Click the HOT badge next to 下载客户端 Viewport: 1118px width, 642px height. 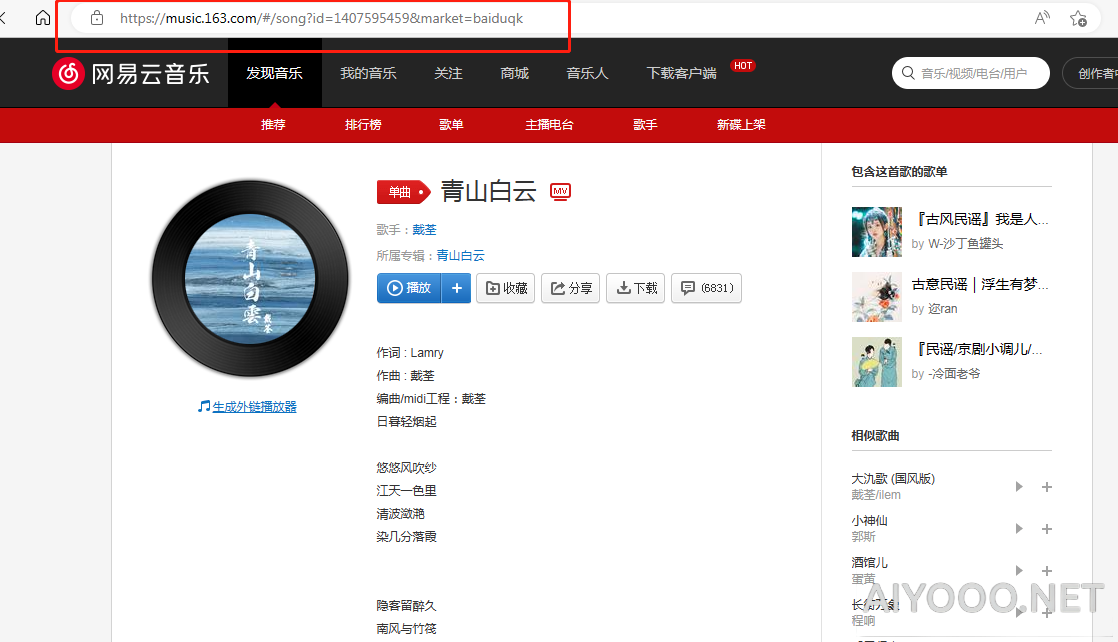[743, 66]
